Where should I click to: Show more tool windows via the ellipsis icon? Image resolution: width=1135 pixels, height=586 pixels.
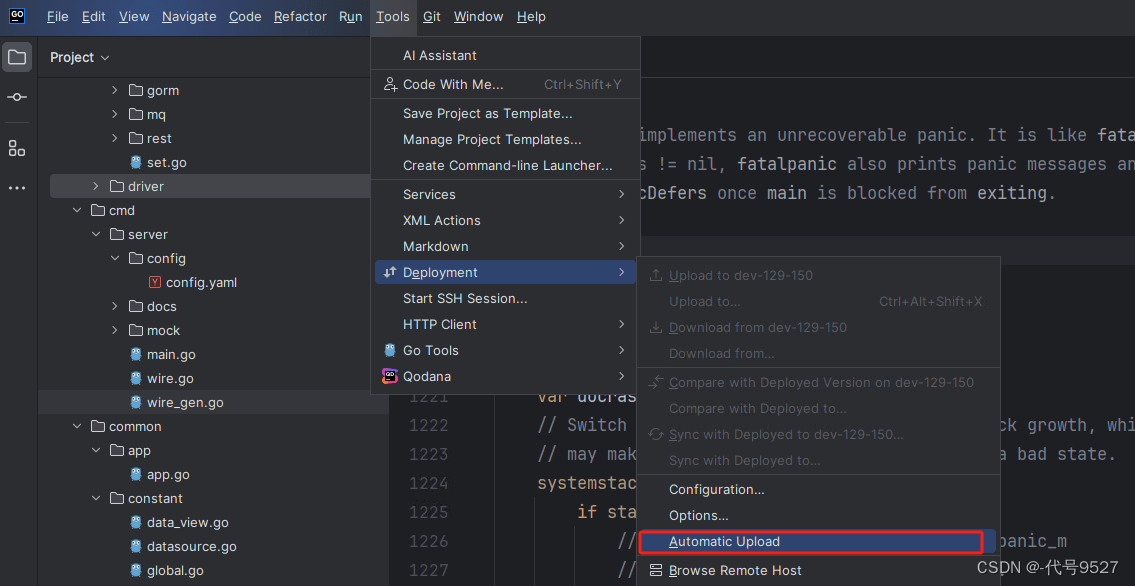click(x=17, y=188)
